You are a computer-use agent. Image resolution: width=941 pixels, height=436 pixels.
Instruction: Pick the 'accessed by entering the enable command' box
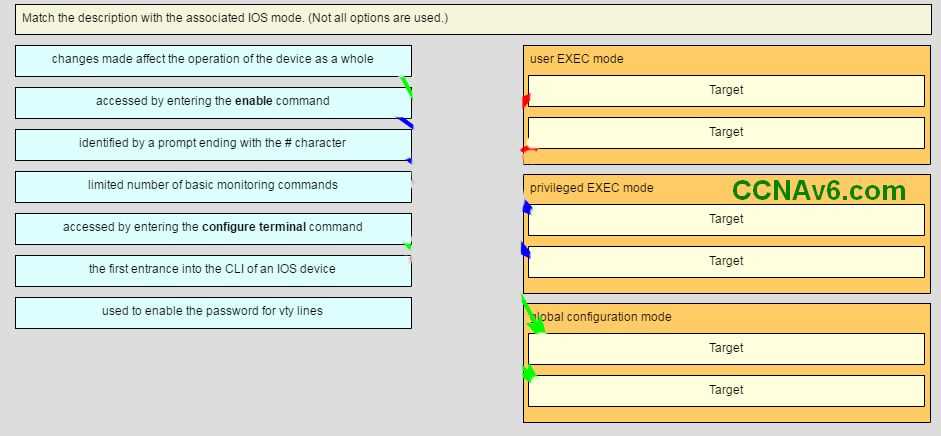[213, 103]
